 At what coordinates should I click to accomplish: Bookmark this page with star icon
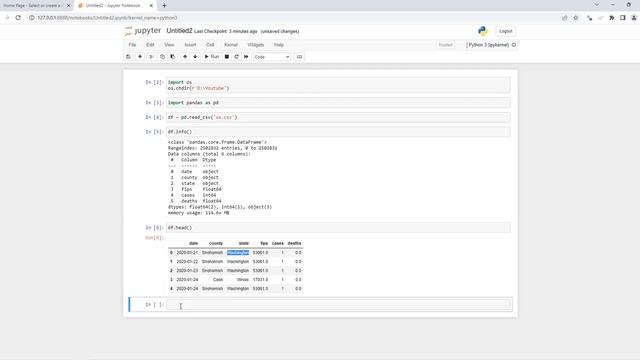(576, 18)
